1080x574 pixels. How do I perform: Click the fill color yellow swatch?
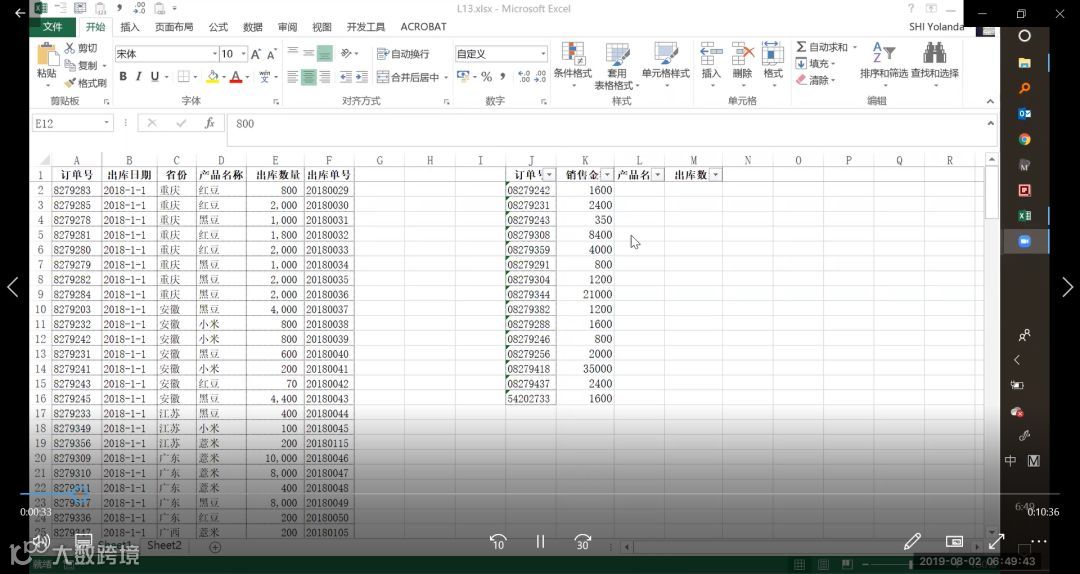point(212,76)
